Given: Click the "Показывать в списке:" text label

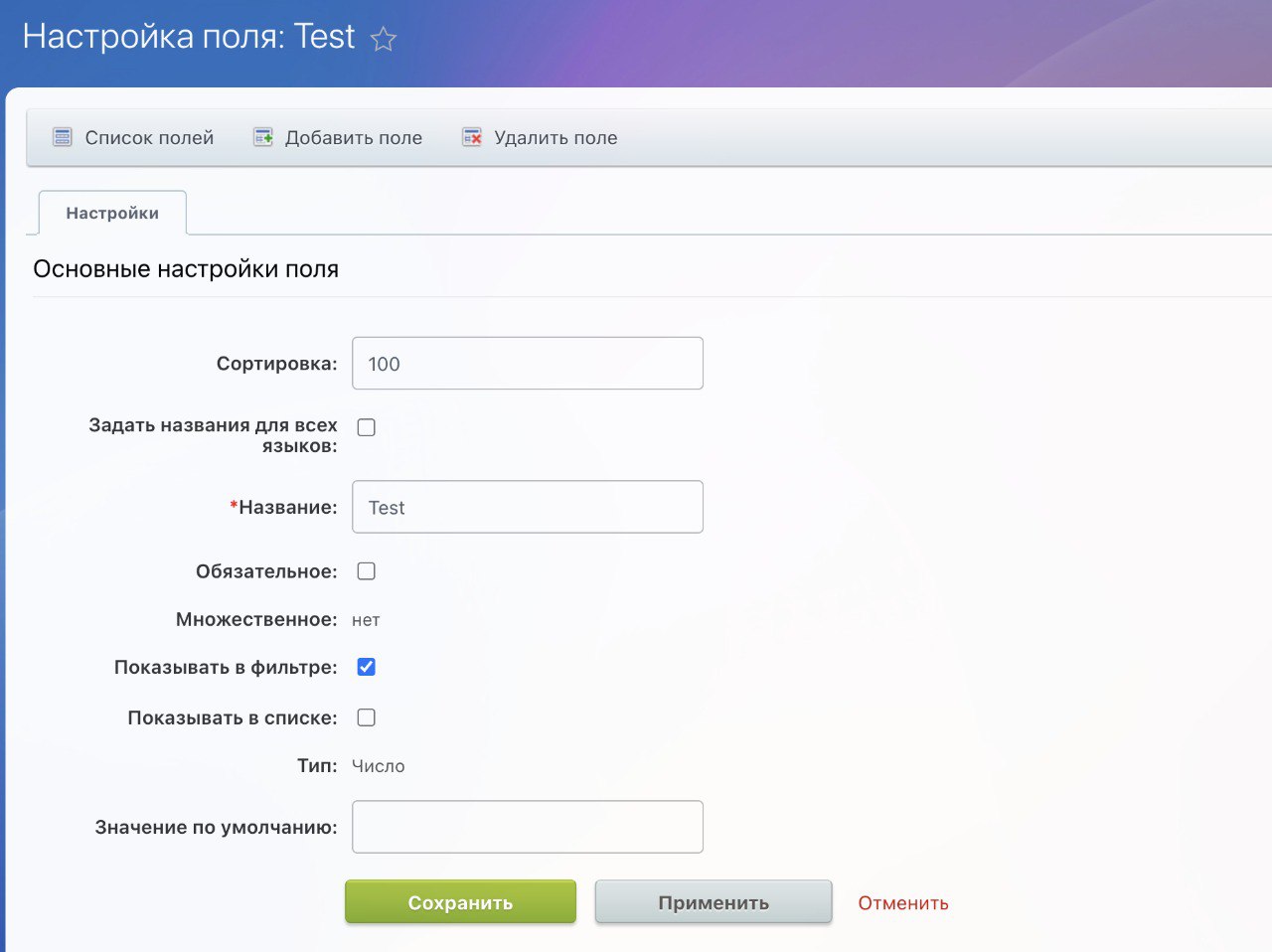Looking at the screenshot, I should [x=233, y=718].
